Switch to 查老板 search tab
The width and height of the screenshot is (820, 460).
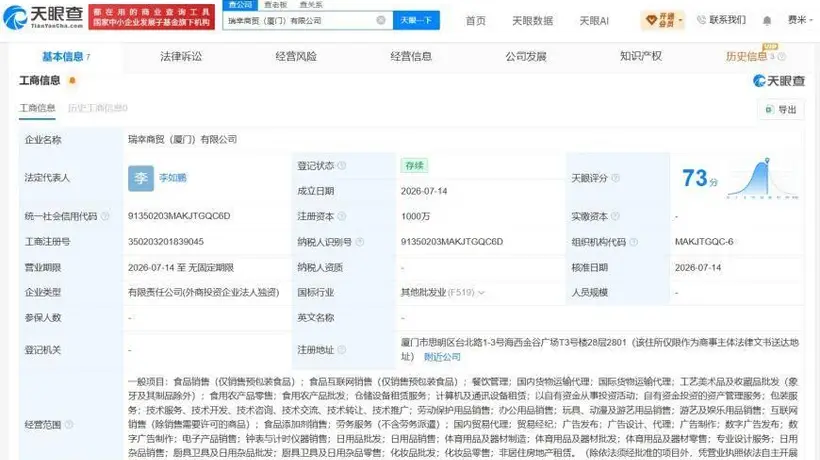(275, 5)
